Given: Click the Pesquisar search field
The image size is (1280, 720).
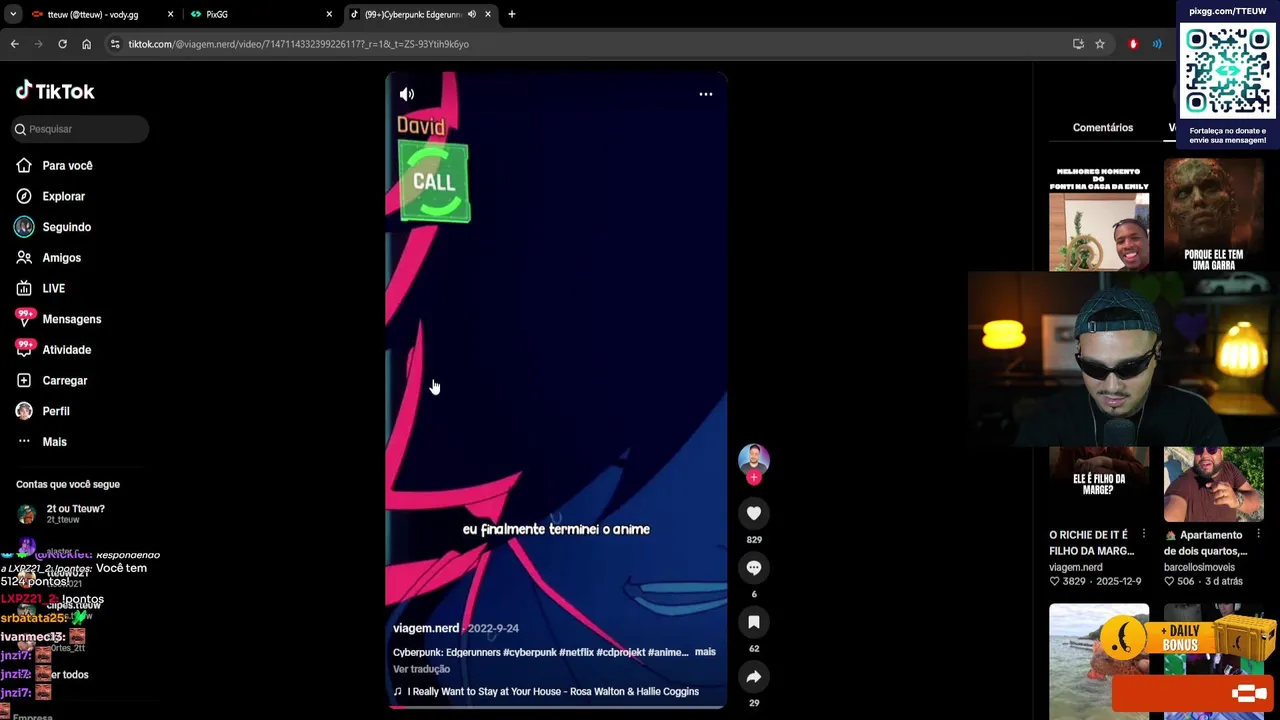Looking at the screenshot, I should click(80, 129).
